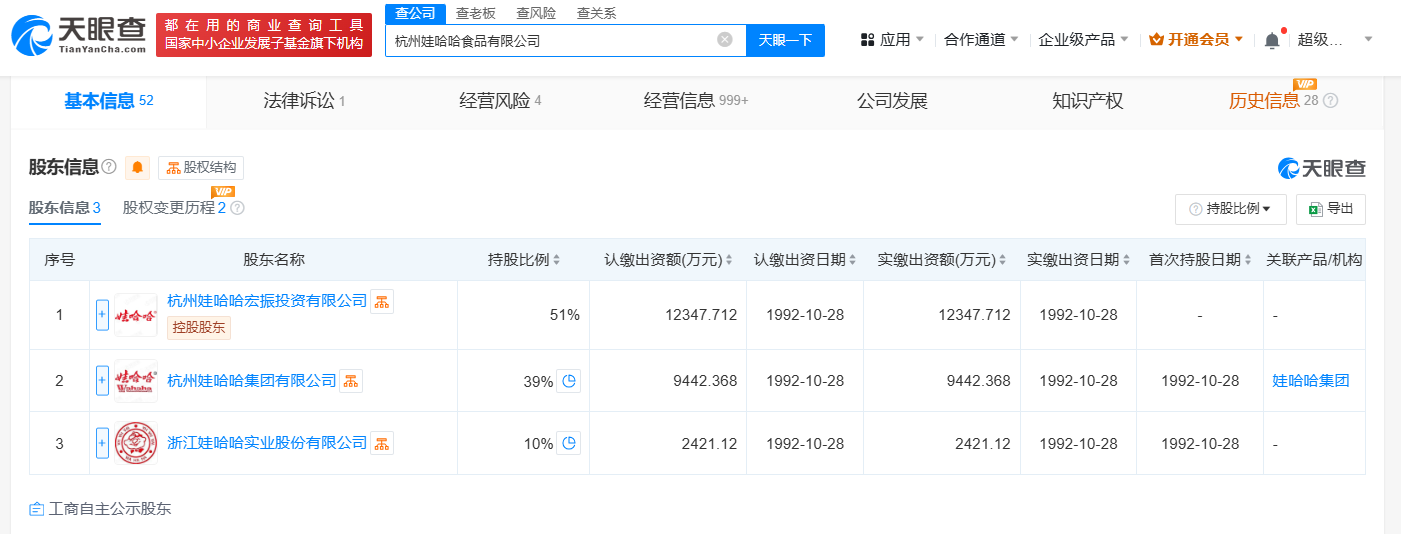Click the orange alert bell beside 股东信息
This screenshot has width=1401, height=534.
(x=137, y=168)
